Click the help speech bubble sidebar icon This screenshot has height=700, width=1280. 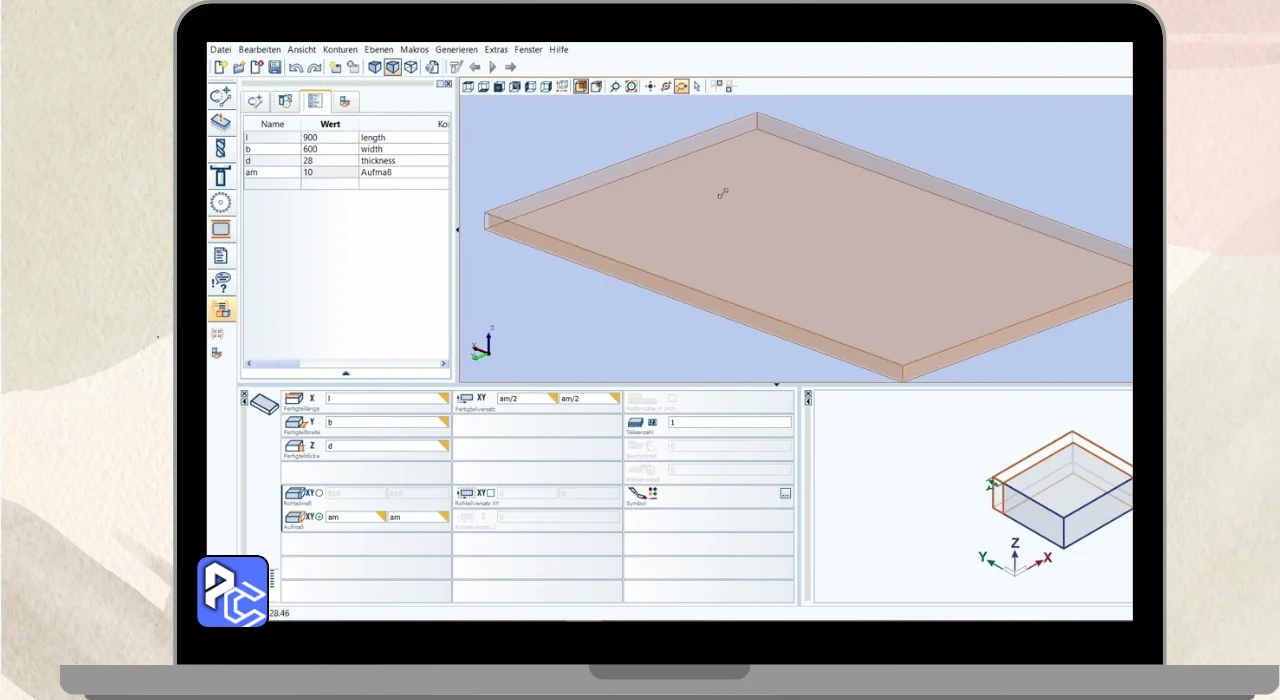[x=221, y=282]
